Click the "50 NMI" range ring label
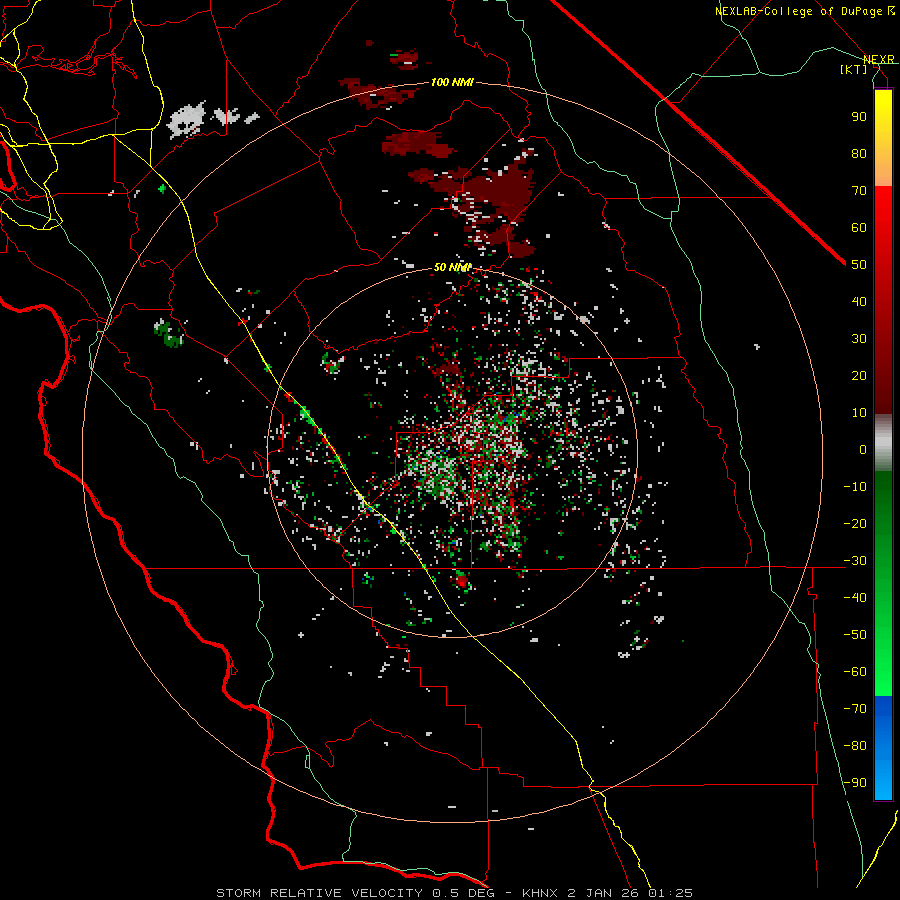 pyautogui.click(x=452, y=267)
